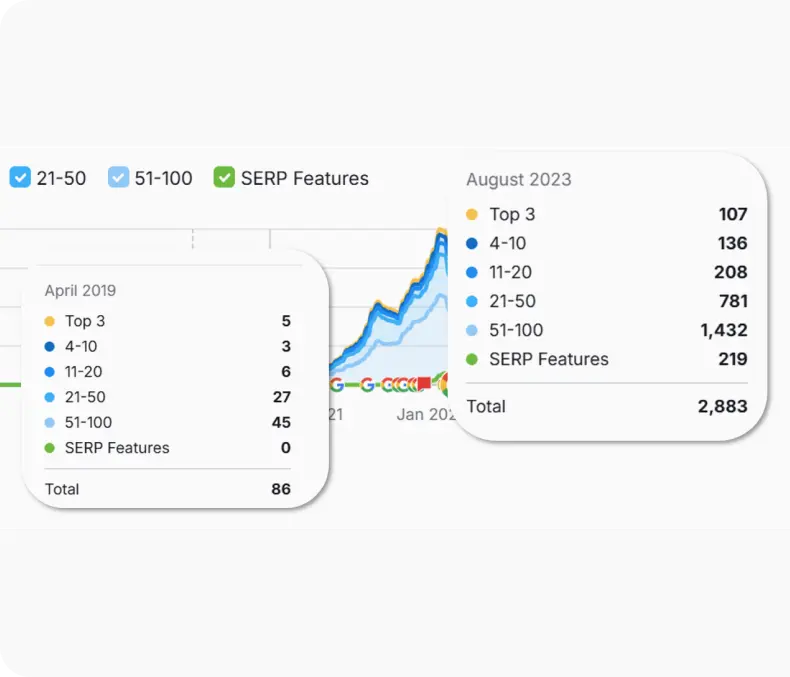Select the April 2019 tooltip heading
The height and width of the screenshot is (677, 790).
80,291
